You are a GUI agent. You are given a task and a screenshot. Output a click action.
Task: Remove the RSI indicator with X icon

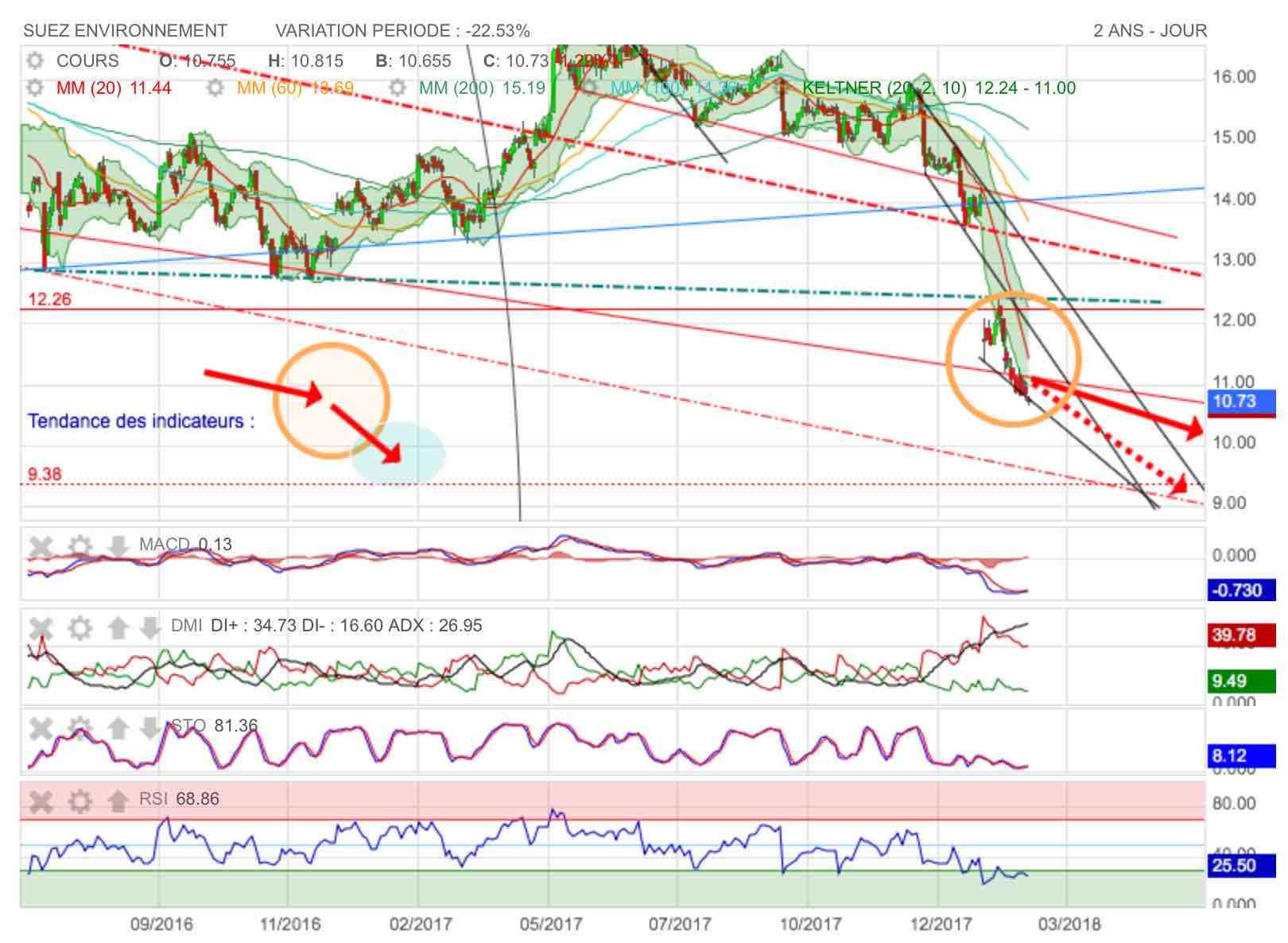41,801
